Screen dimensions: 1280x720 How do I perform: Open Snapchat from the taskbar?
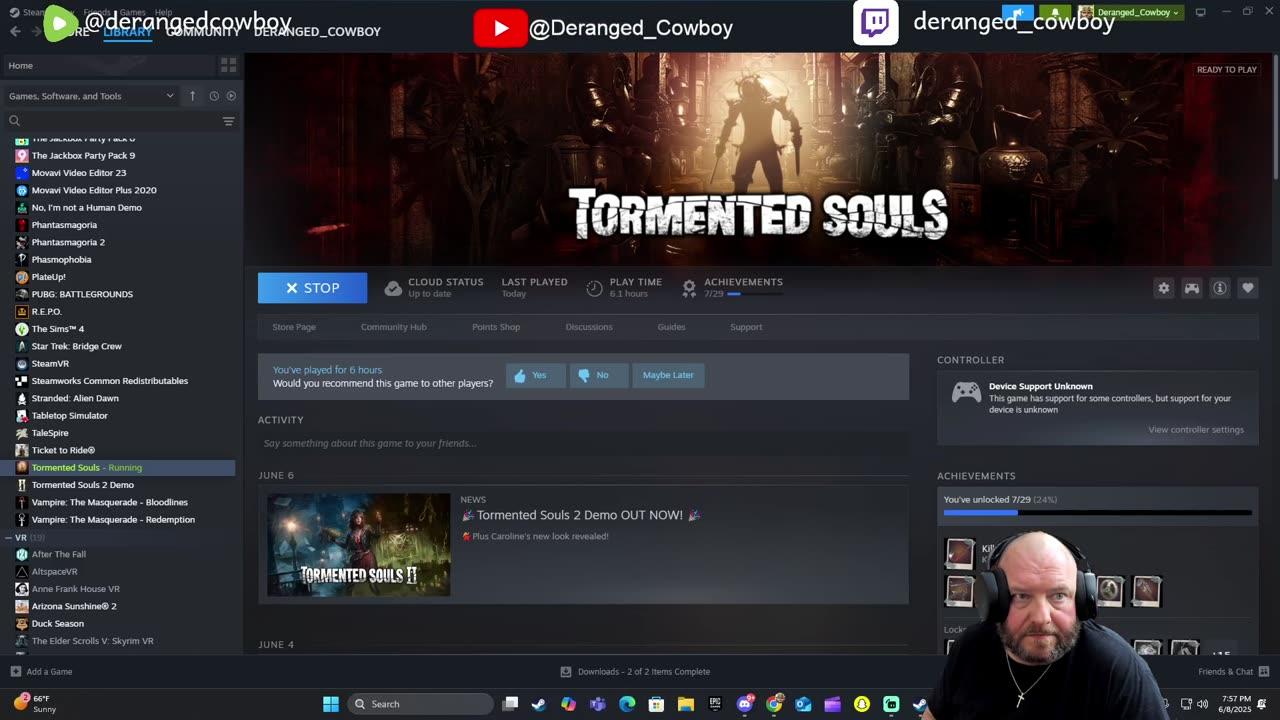[862, 704]
